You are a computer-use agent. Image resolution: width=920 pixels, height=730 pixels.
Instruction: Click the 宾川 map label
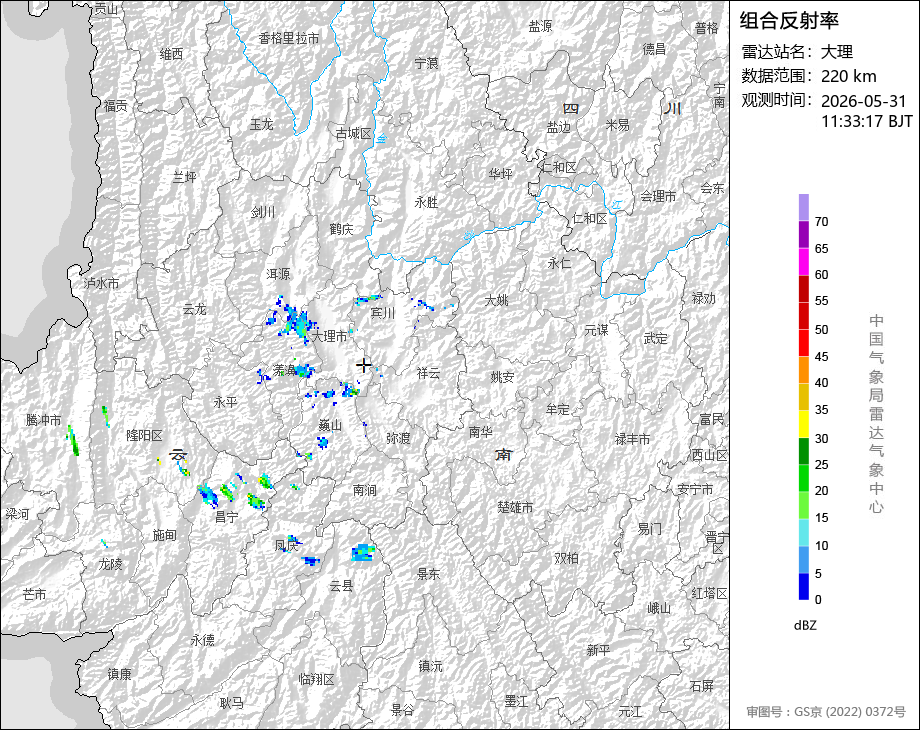pos(383,313)
